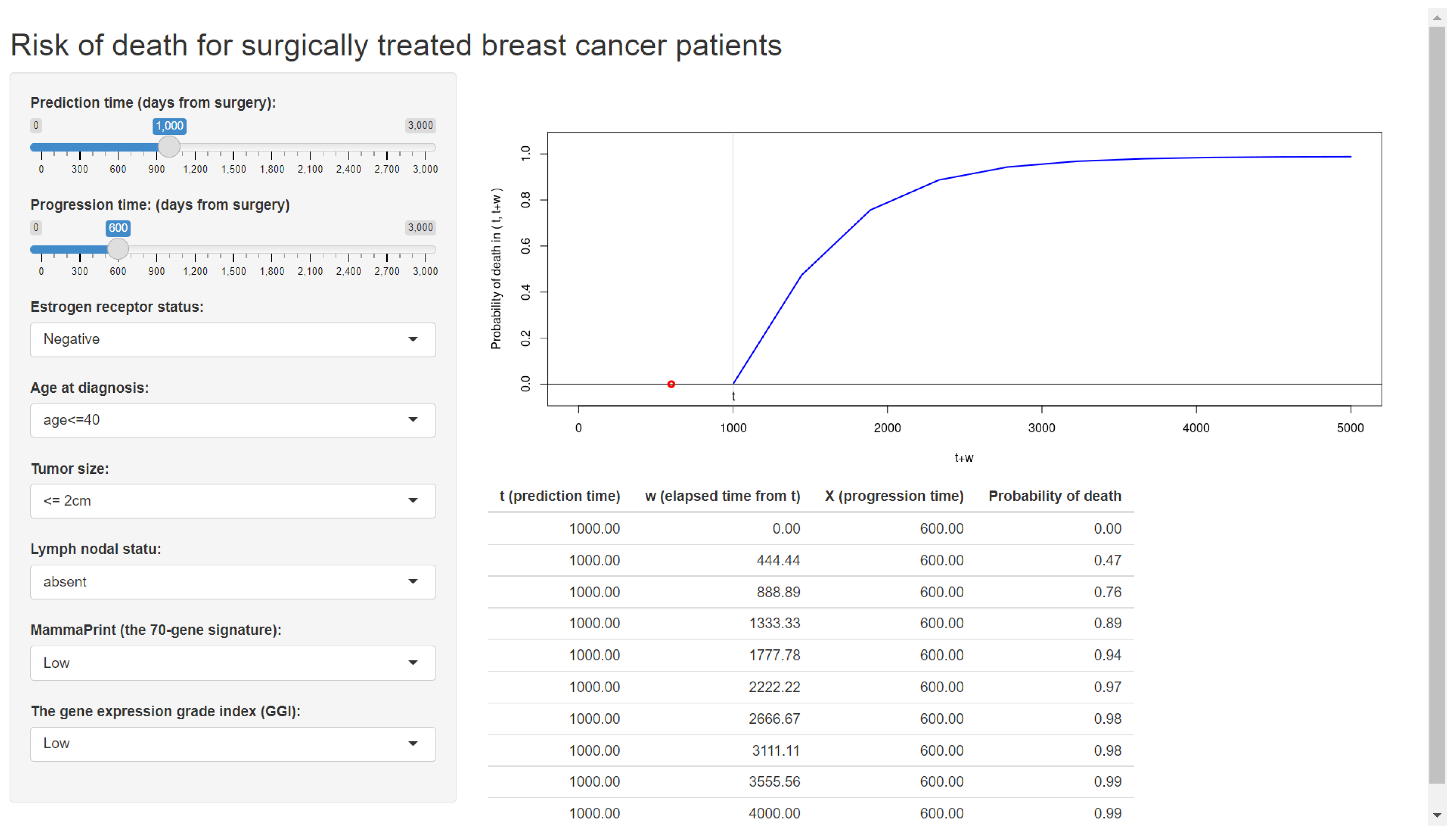Click the vertical page scrollbar thumb

(x=1437, y=403)
